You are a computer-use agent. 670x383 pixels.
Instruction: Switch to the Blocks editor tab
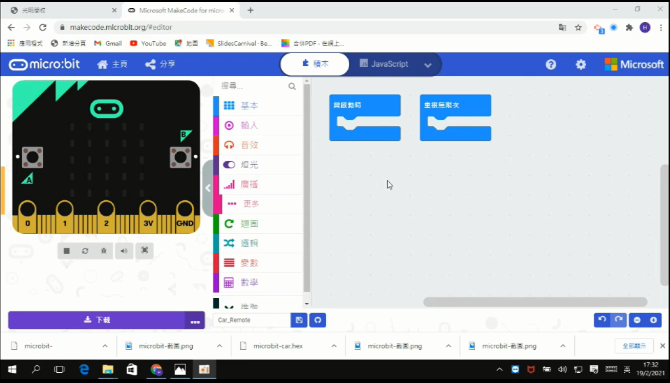tap(315, 64)
